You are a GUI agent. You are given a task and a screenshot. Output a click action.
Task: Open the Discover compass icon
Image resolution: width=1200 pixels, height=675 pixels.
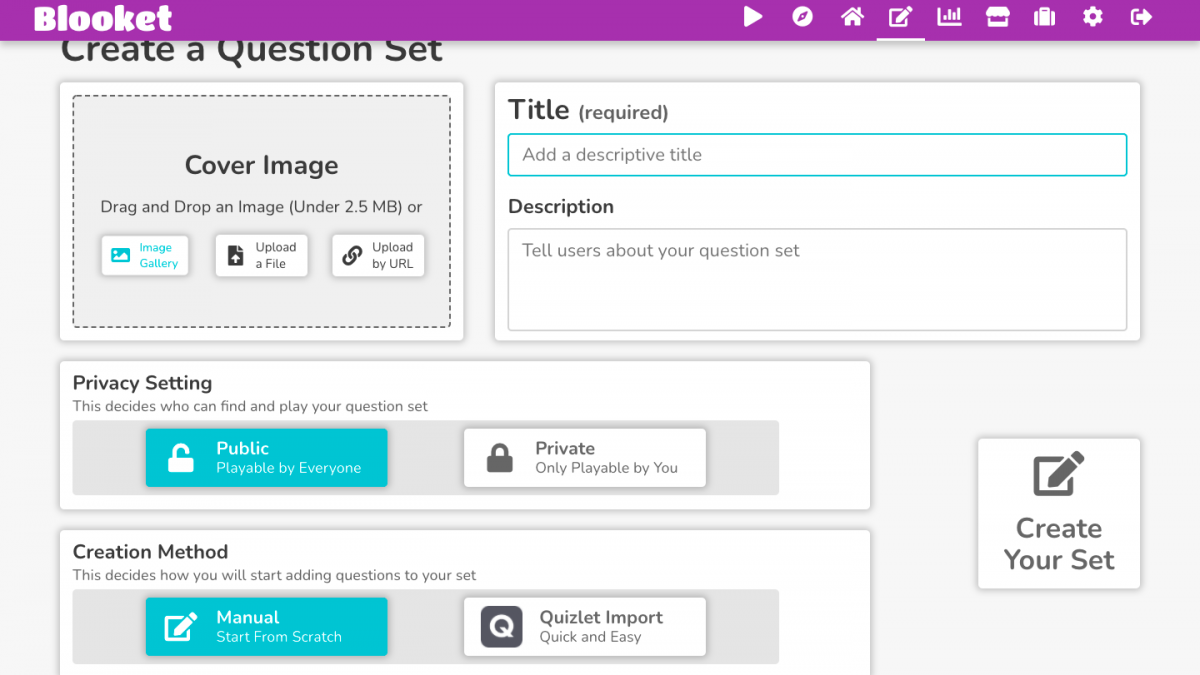click(802, 17)
